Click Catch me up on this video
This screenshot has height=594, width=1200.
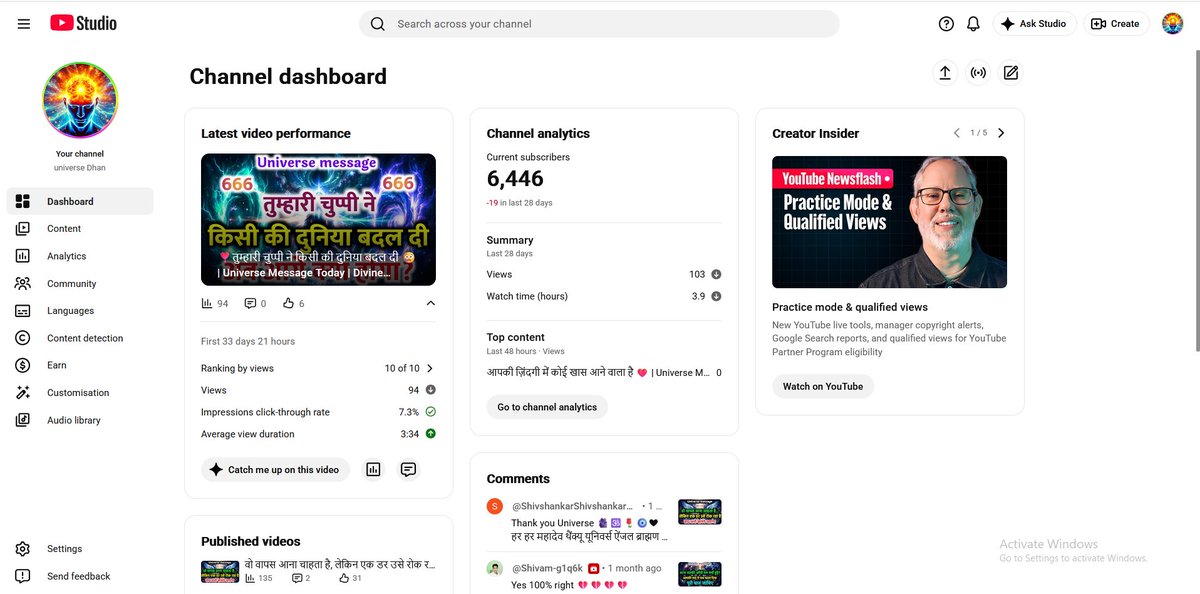click(x=275, y=470)
